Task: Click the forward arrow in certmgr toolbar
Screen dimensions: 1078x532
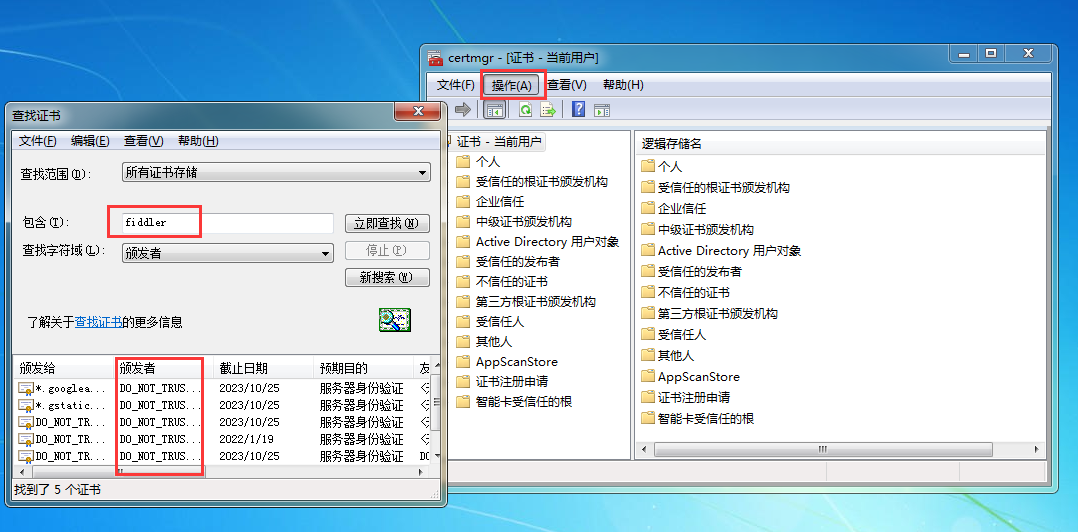Action: 463,109
